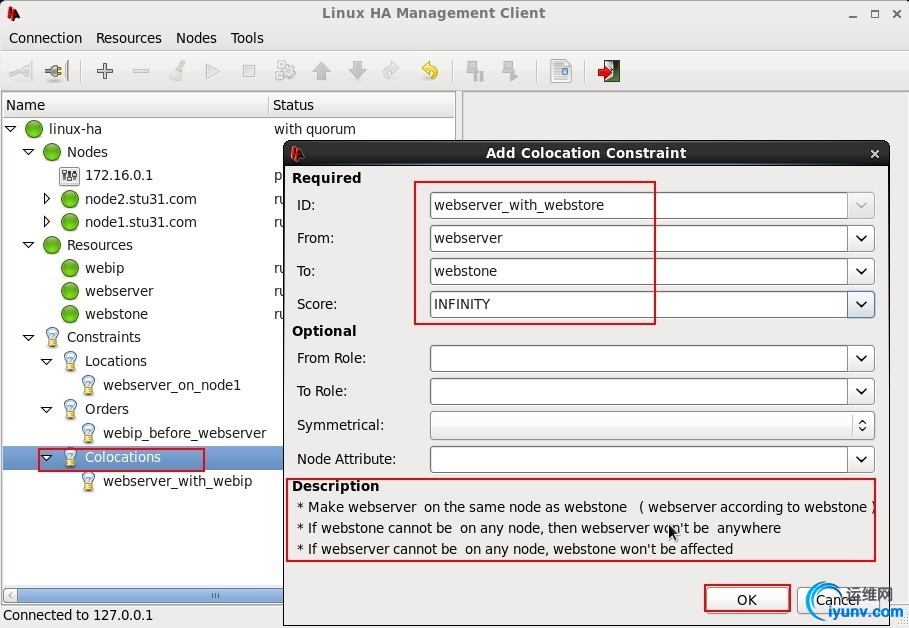Click the start resource play icon
Image resolution: width=909 pixels, height=628 pixels.
click(x=212, y=71)
